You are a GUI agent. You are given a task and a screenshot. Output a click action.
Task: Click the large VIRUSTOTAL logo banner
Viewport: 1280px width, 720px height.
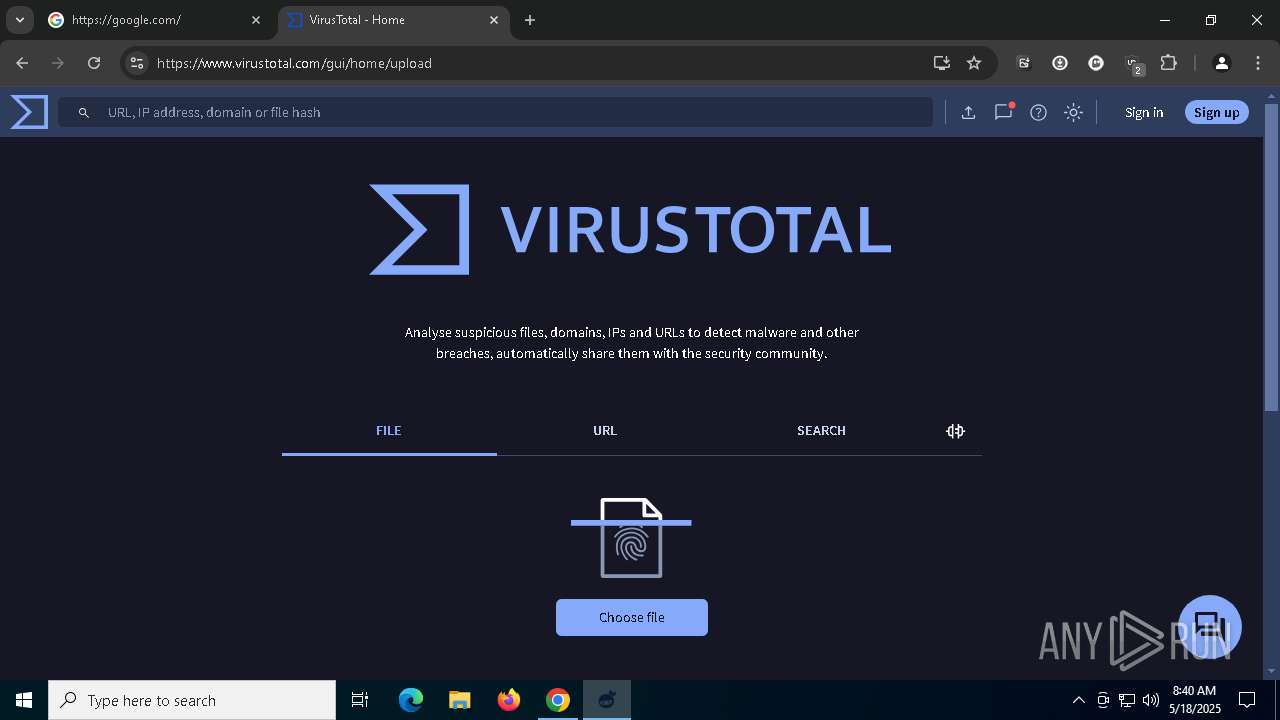630,229
